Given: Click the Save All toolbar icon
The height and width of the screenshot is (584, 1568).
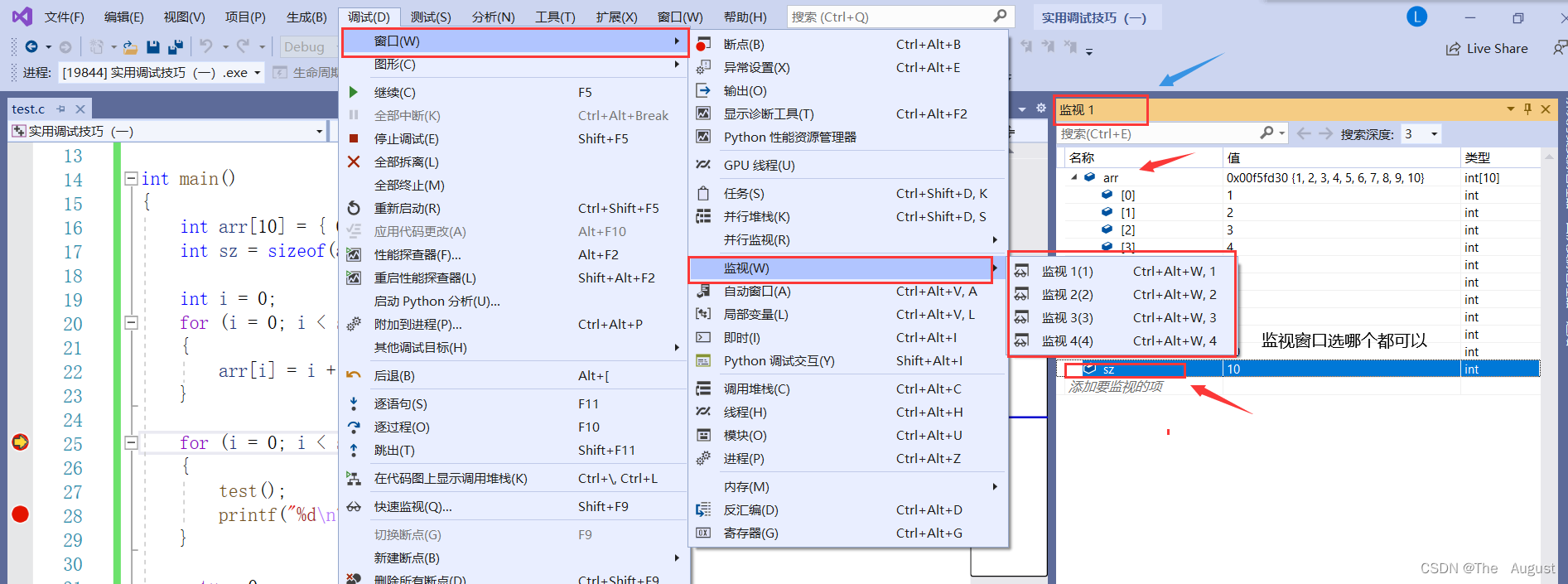Looking at the screenshot, I should pos(175,47).
